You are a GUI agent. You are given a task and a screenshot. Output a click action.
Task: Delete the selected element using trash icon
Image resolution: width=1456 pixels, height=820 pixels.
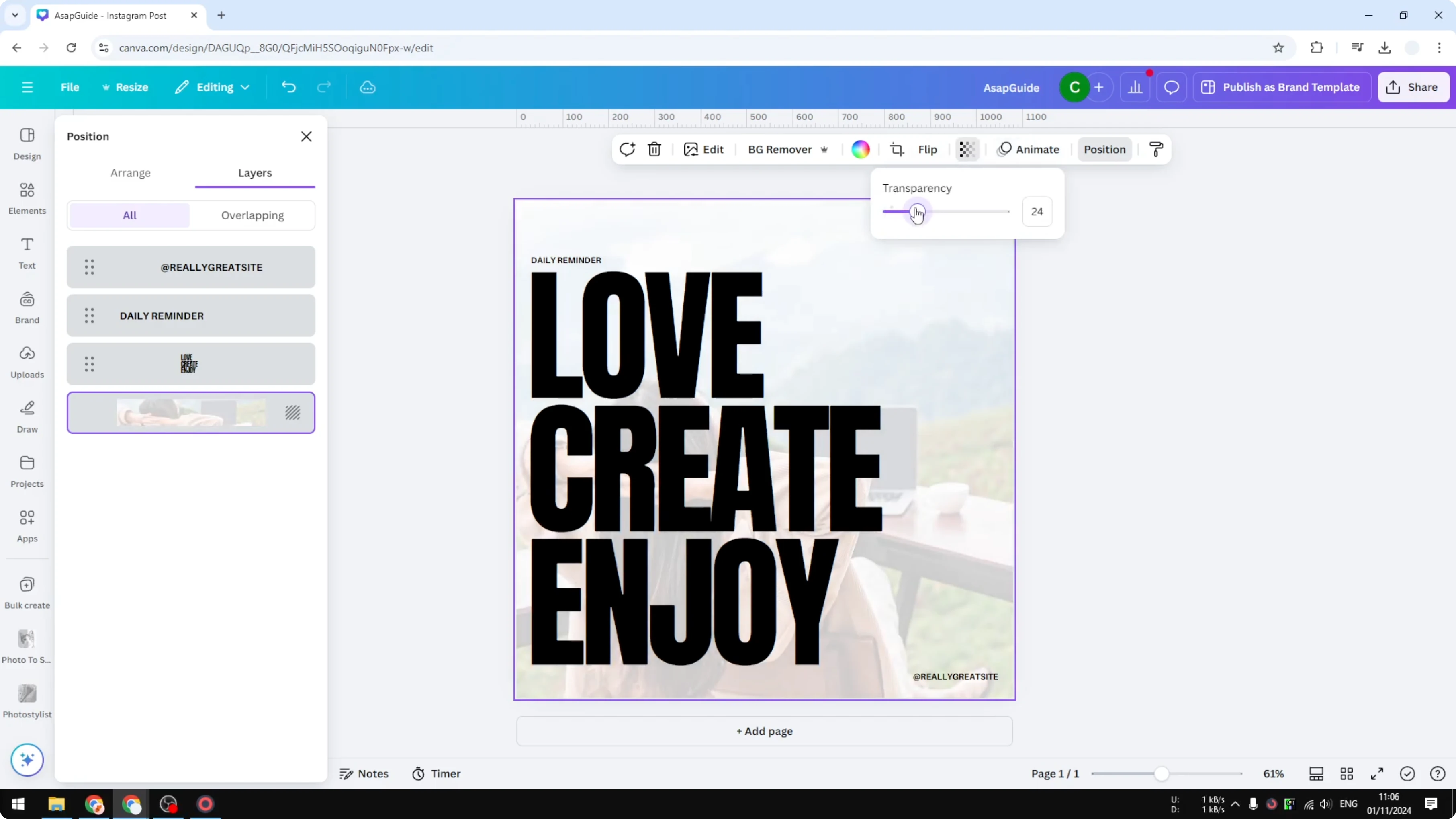pyautogui.click(x=654, y=149)
